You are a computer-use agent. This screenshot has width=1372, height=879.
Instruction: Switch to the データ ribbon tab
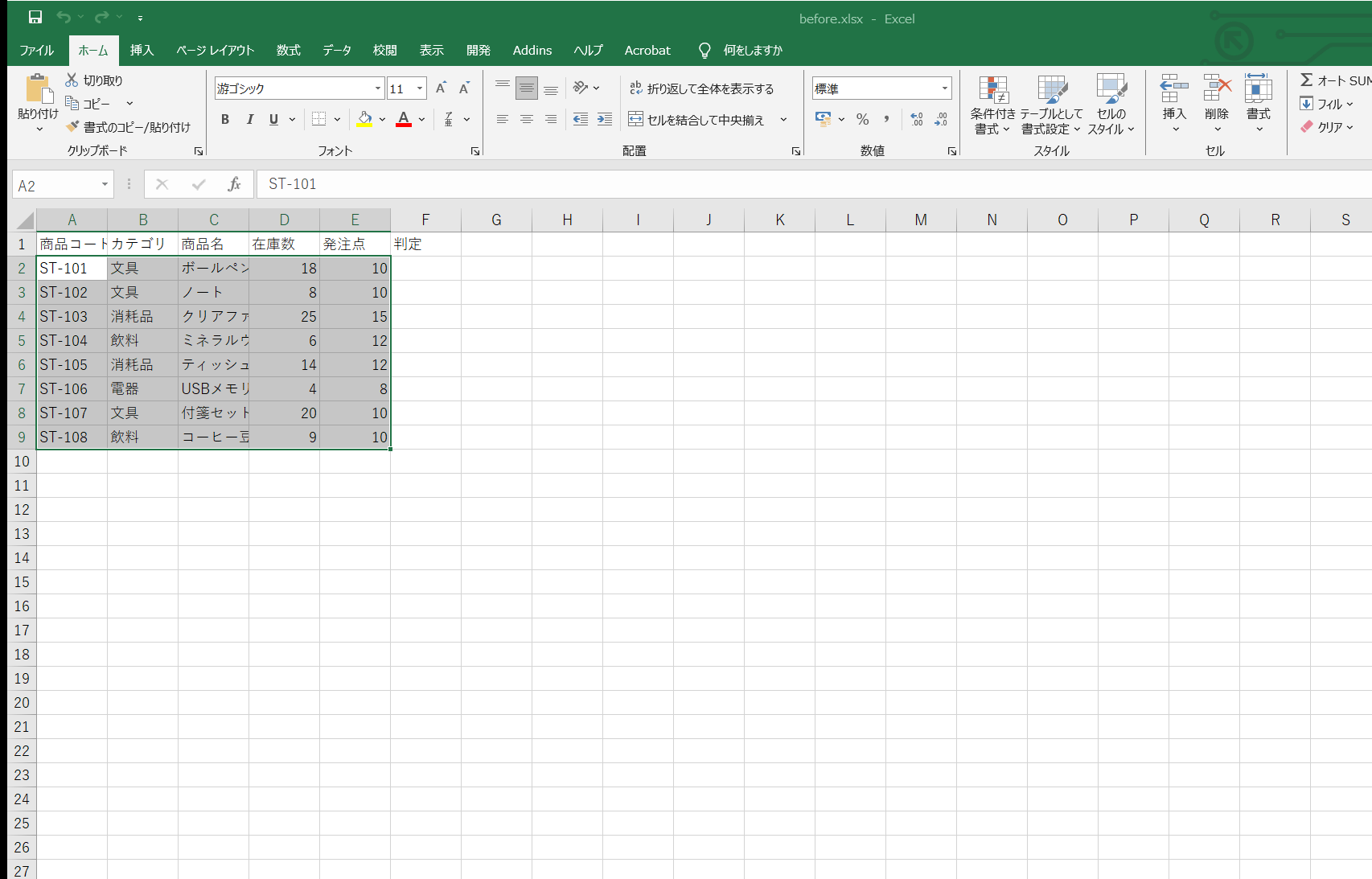point(337,50)
